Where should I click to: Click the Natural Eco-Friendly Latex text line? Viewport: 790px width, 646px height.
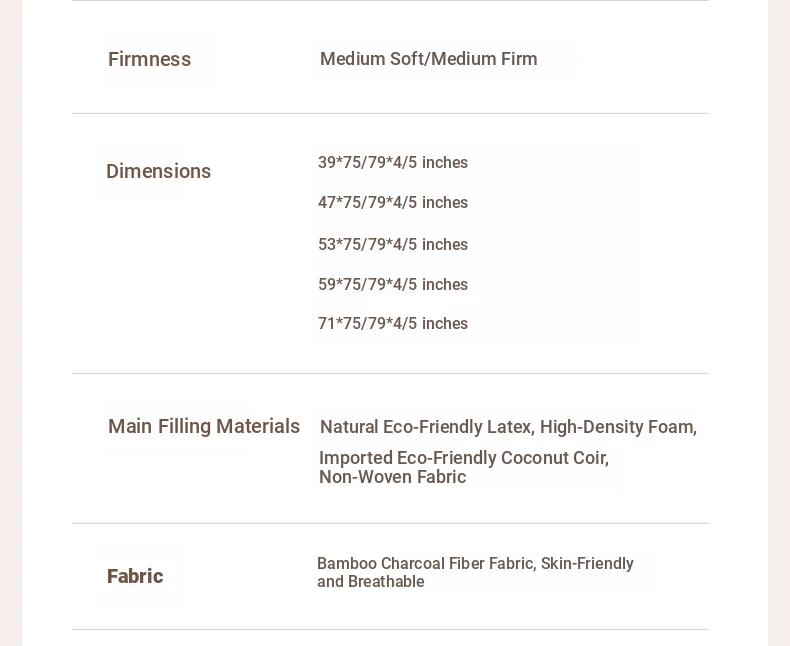coord(508,427)
